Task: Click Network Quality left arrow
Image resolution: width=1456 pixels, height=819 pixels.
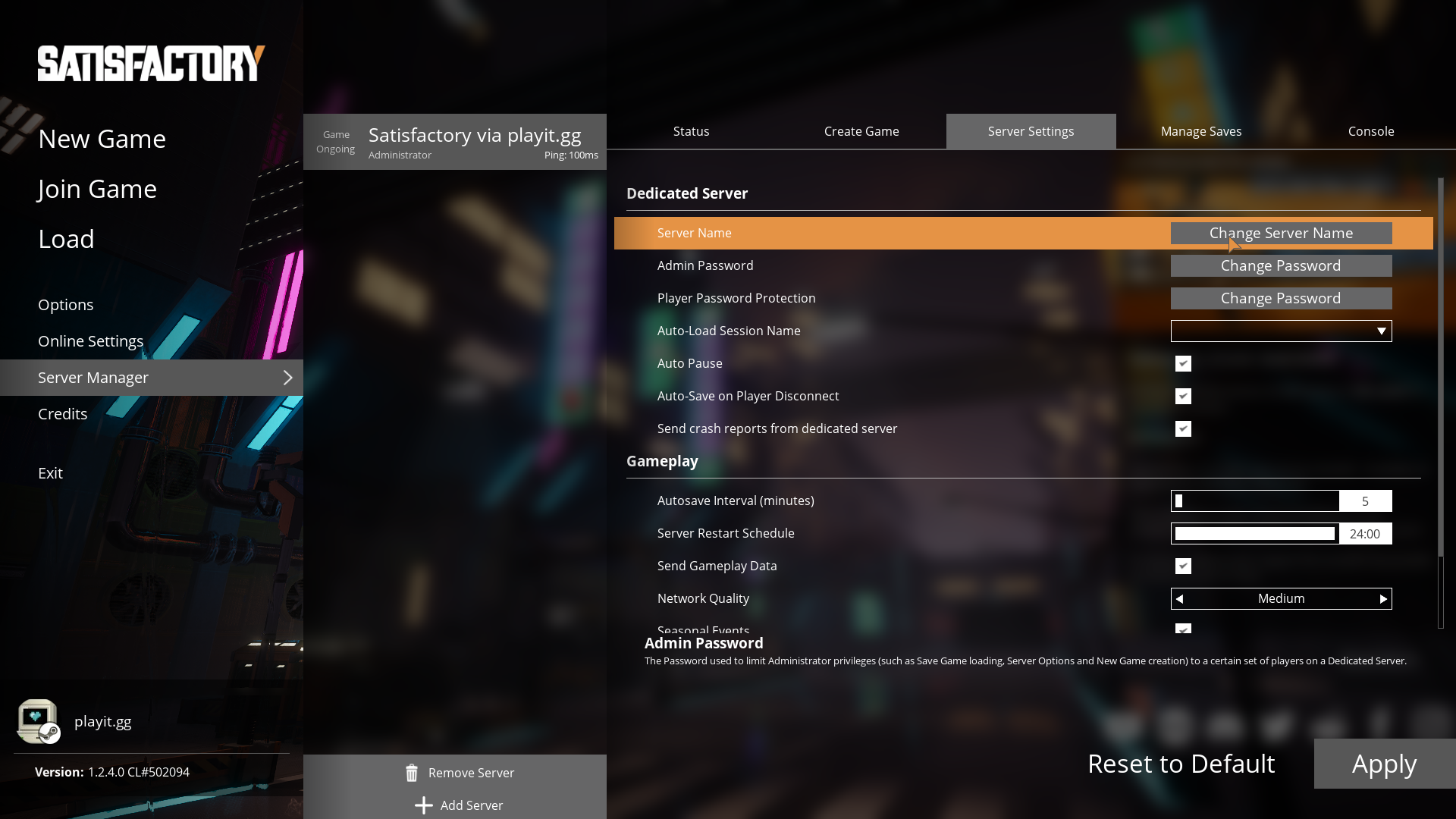Action: pos(1179,599)
